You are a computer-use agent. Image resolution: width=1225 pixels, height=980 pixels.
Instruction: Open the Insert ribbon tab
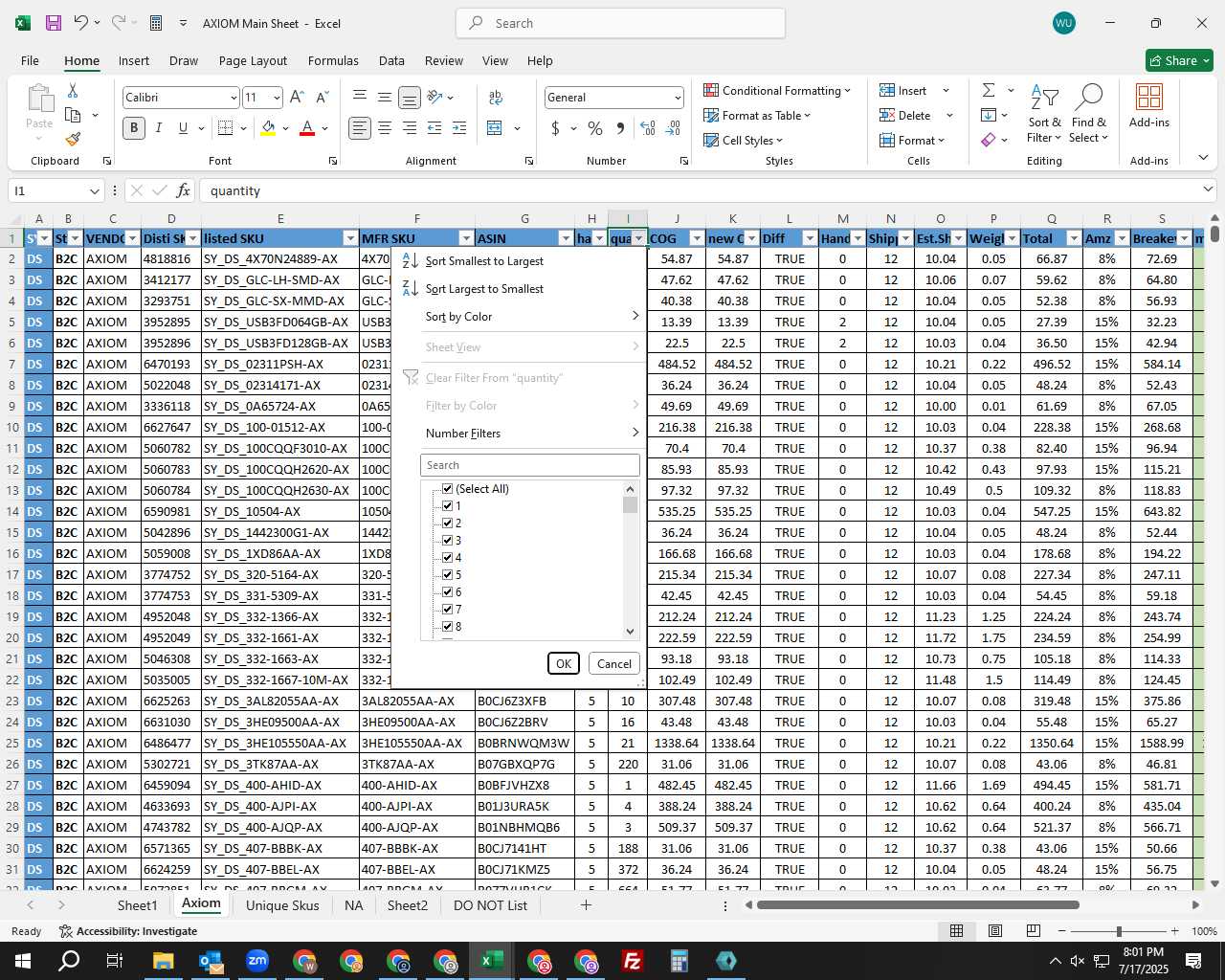point(134,60)
